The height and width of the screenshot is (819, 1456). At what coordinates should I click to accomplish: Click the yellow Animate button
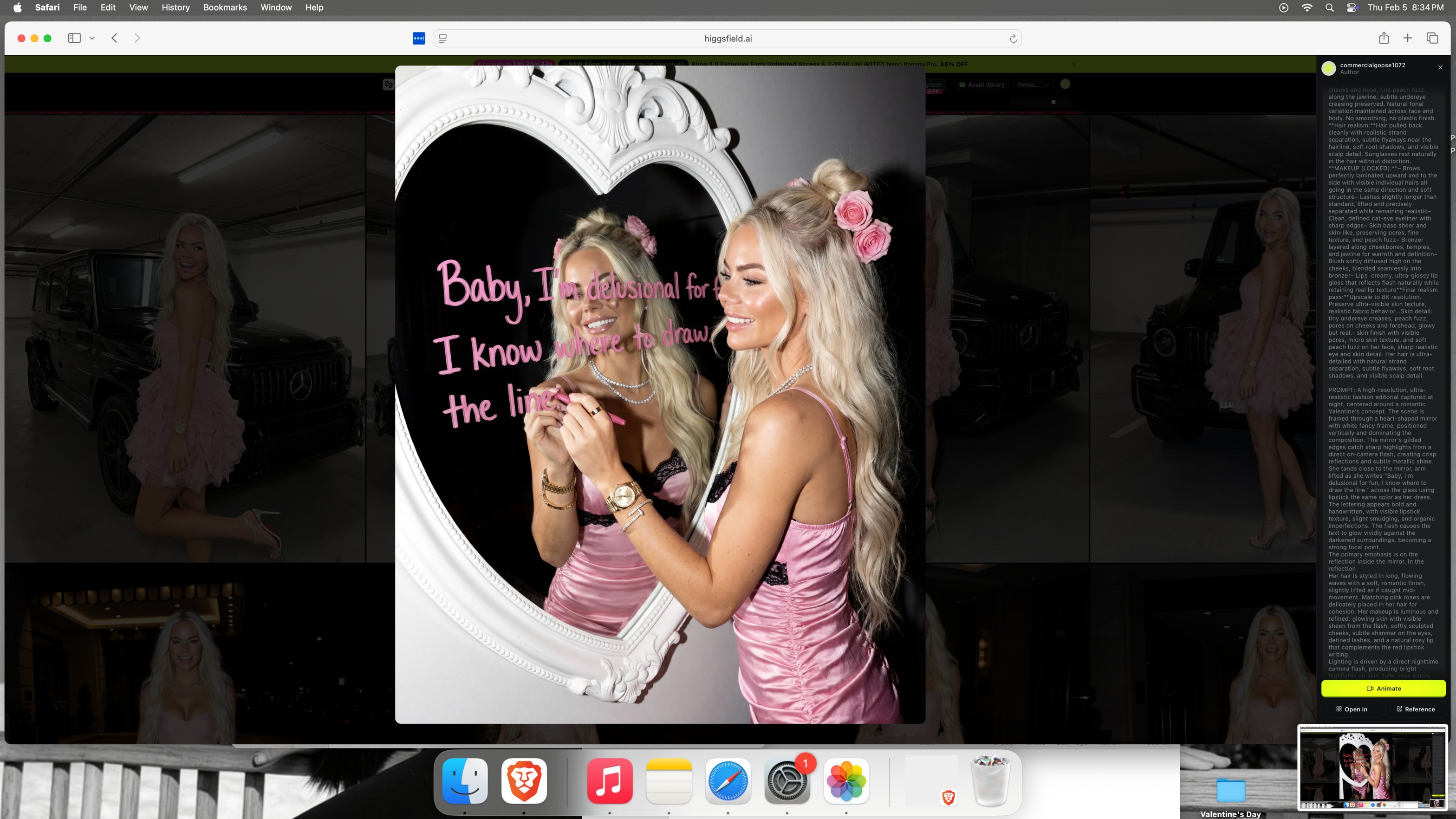click(1383, 688)
